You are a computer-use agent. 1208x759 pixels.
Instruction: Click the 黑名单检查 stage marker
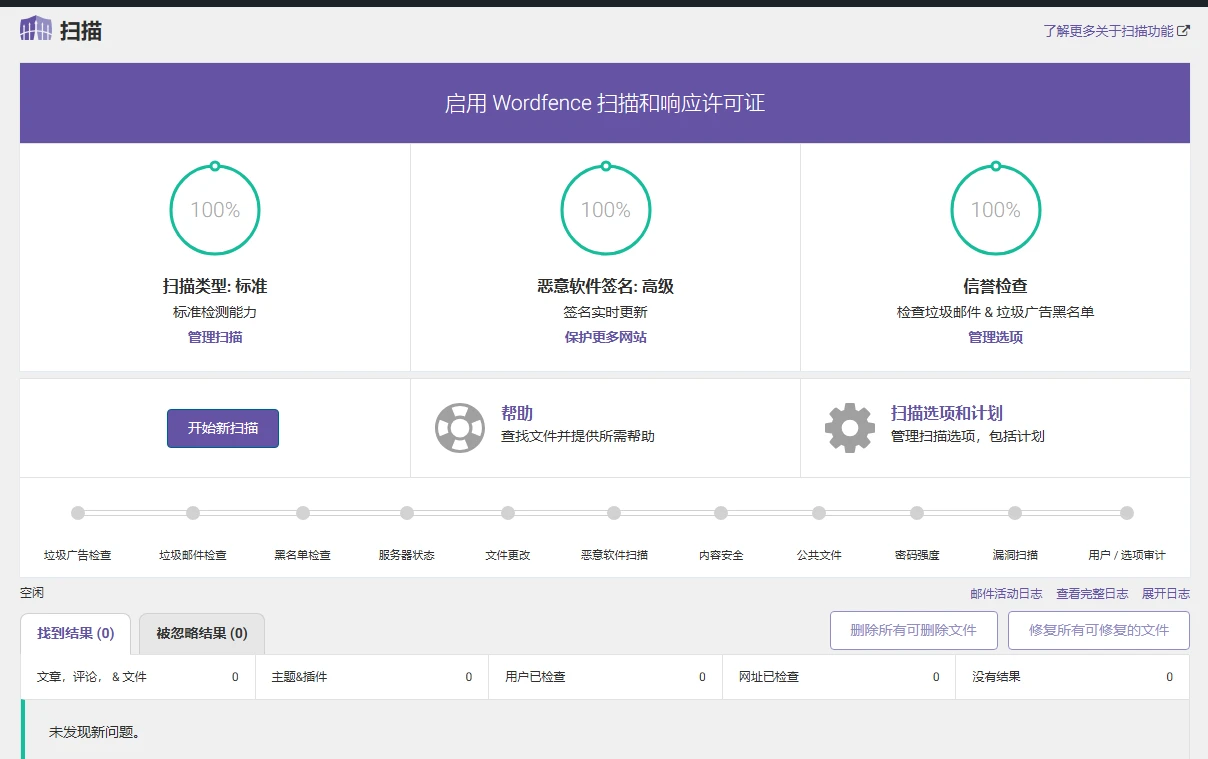tap(304, 512)
